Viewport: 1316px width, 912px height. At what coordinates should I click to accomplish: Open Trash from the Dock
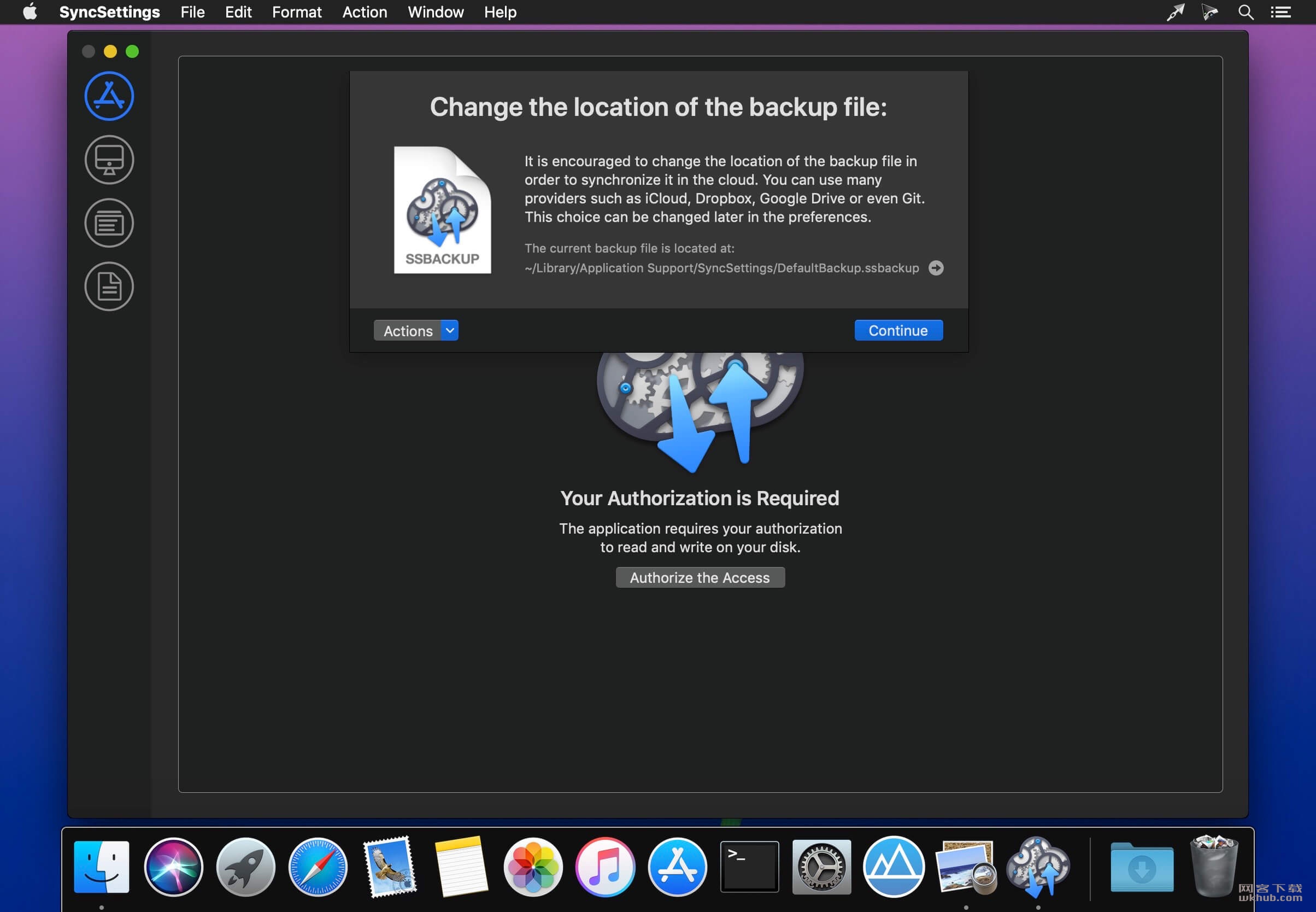pyautogui.click(x=1214, y=867)
